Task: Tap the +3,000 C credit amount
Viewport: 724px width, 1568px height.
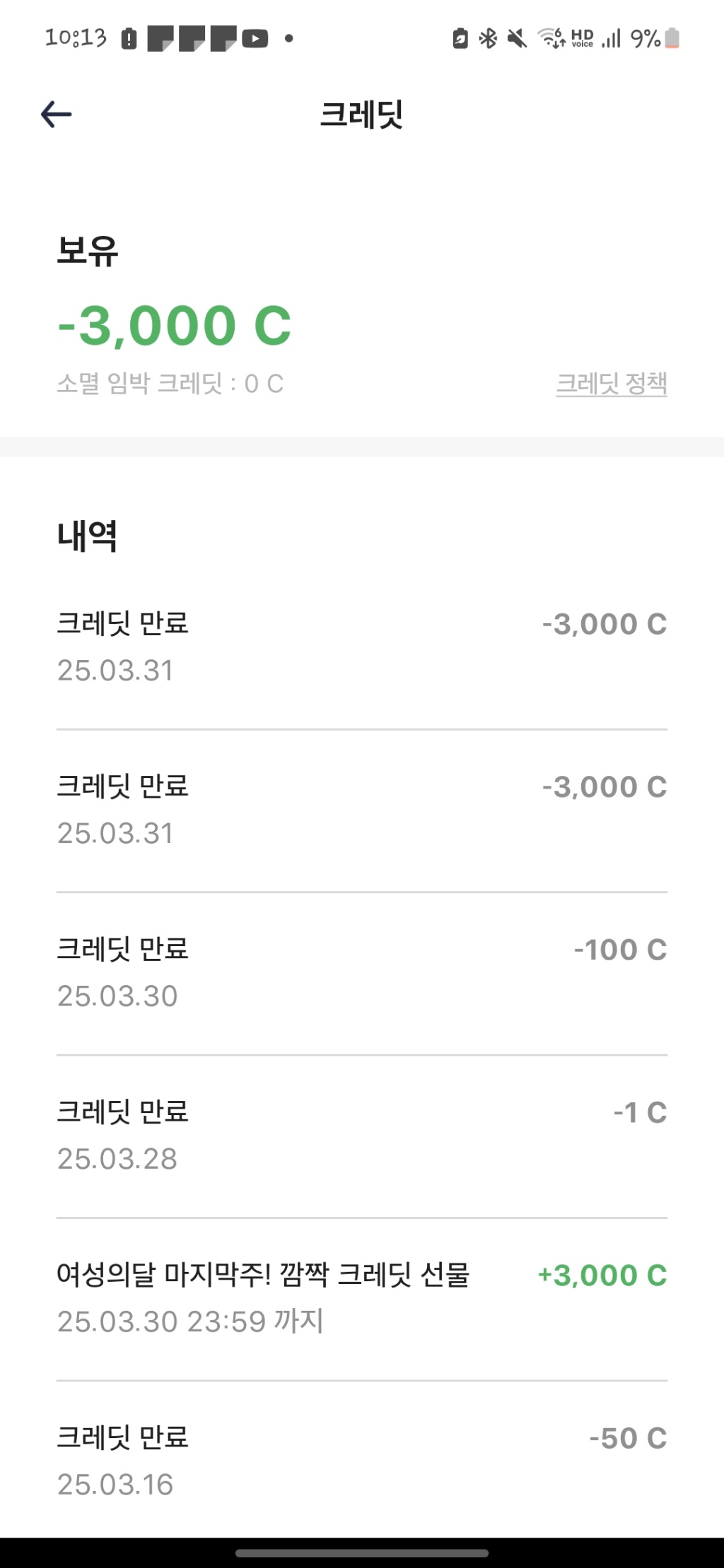Action: pos(602,1275)
